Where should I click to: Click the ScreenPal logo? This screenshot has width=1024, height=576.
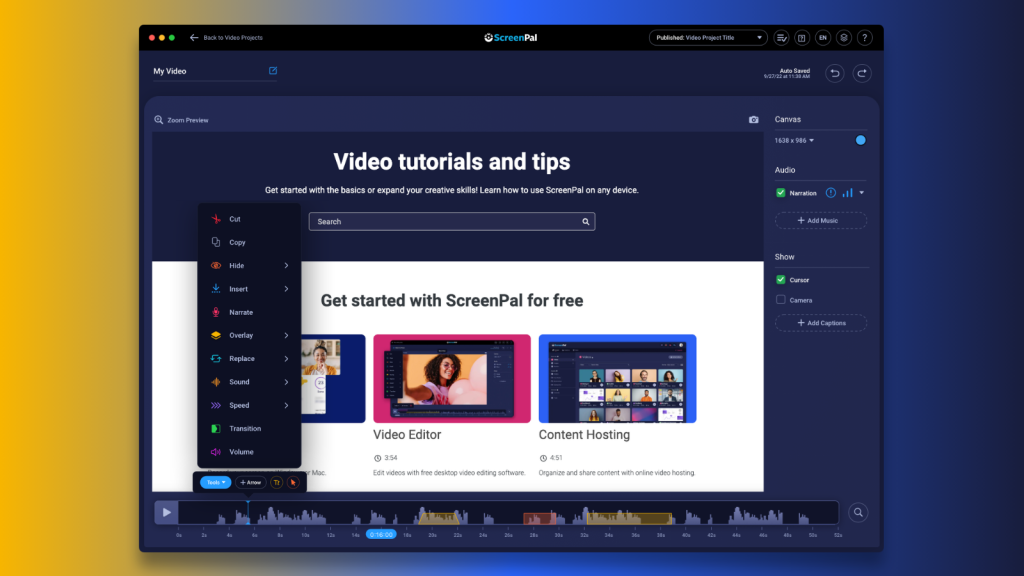(511, 38)
